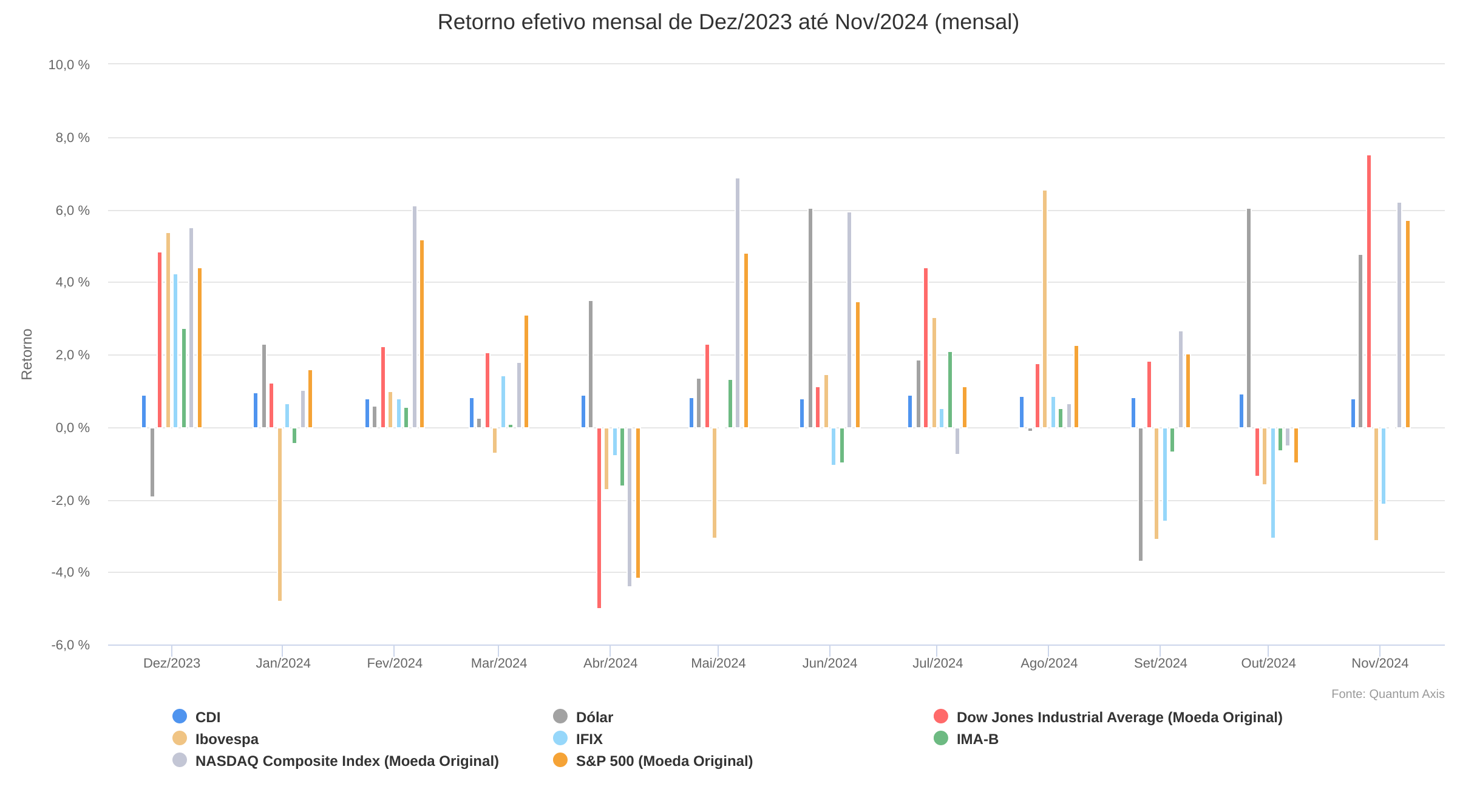Toggle the IMA-B legend entry
Viewport: 1457px width, 812px height.
[966, 739]
